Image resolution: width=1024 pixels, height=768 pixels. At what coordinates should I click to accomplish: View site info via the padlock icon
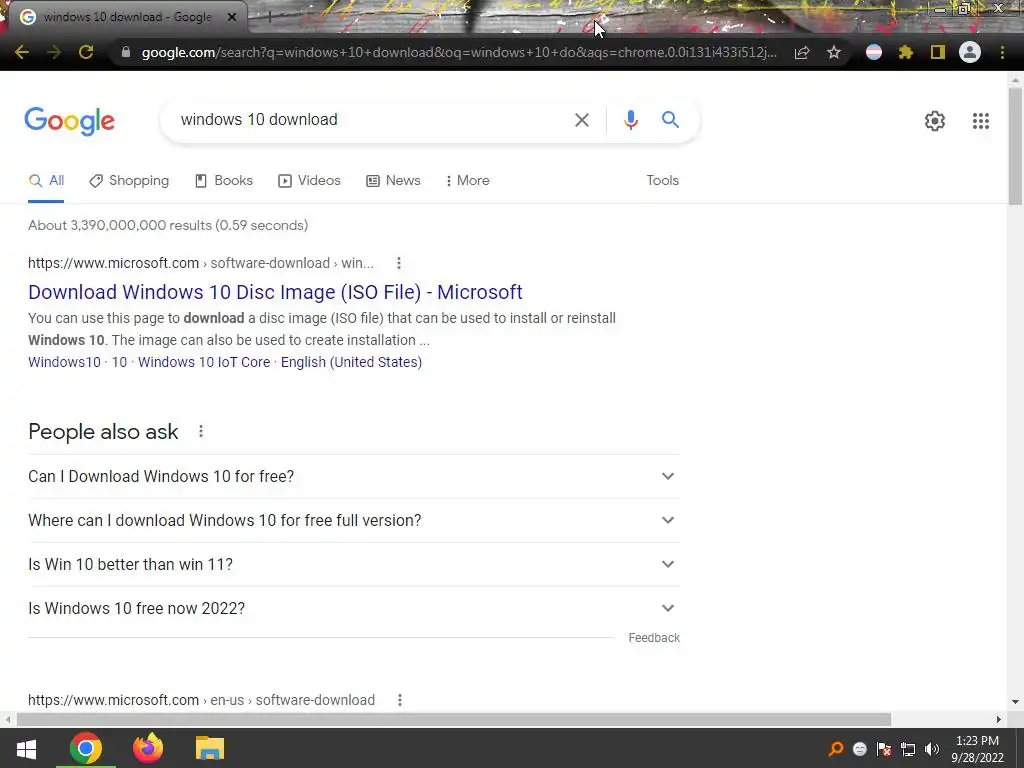point(125,52)
